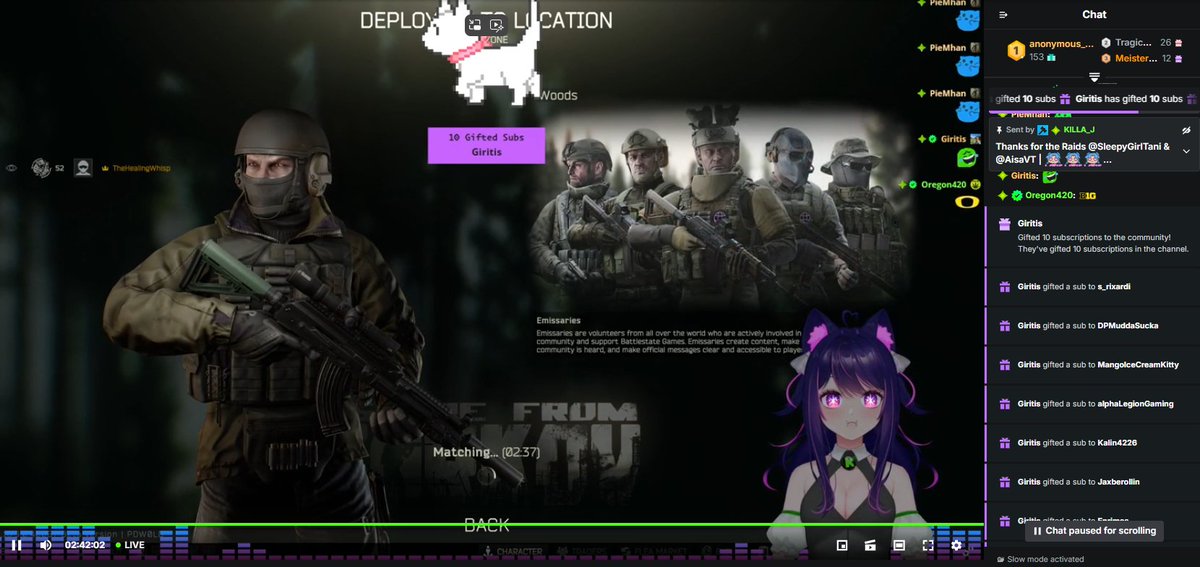Click the gift icon before Giritis marquee
Image resolution: width=1200 pixels, height=567 pixels.
[x=1066, y=99]
